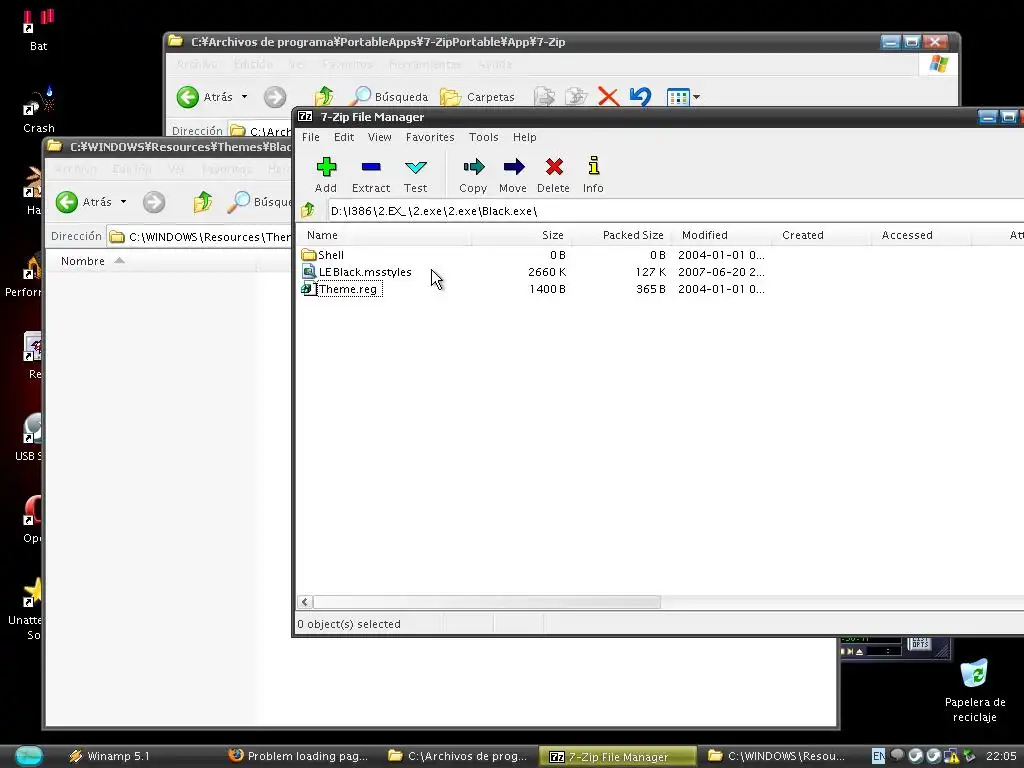This screenshot has width=1024, height=768.
Task: Open the Start button on taskbar
Action: (28, 756)
